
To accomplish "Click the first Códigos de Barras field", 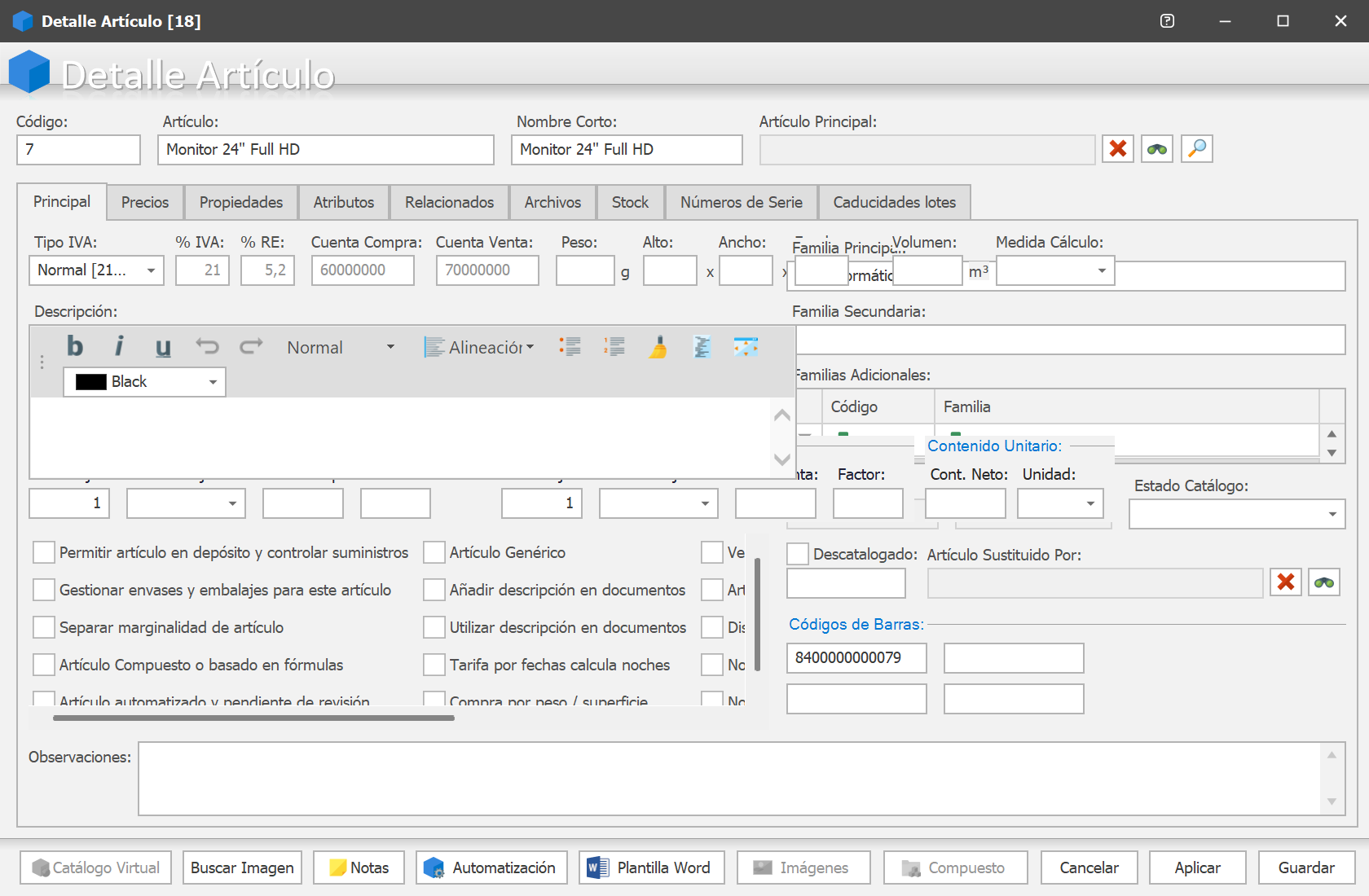I will [856, 658].
